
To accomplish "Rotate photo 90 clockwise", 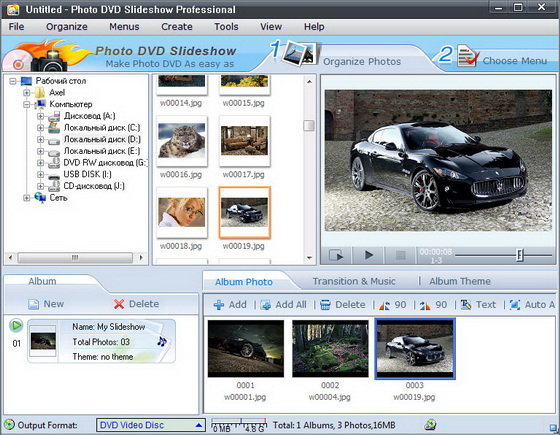I will 433,305.
